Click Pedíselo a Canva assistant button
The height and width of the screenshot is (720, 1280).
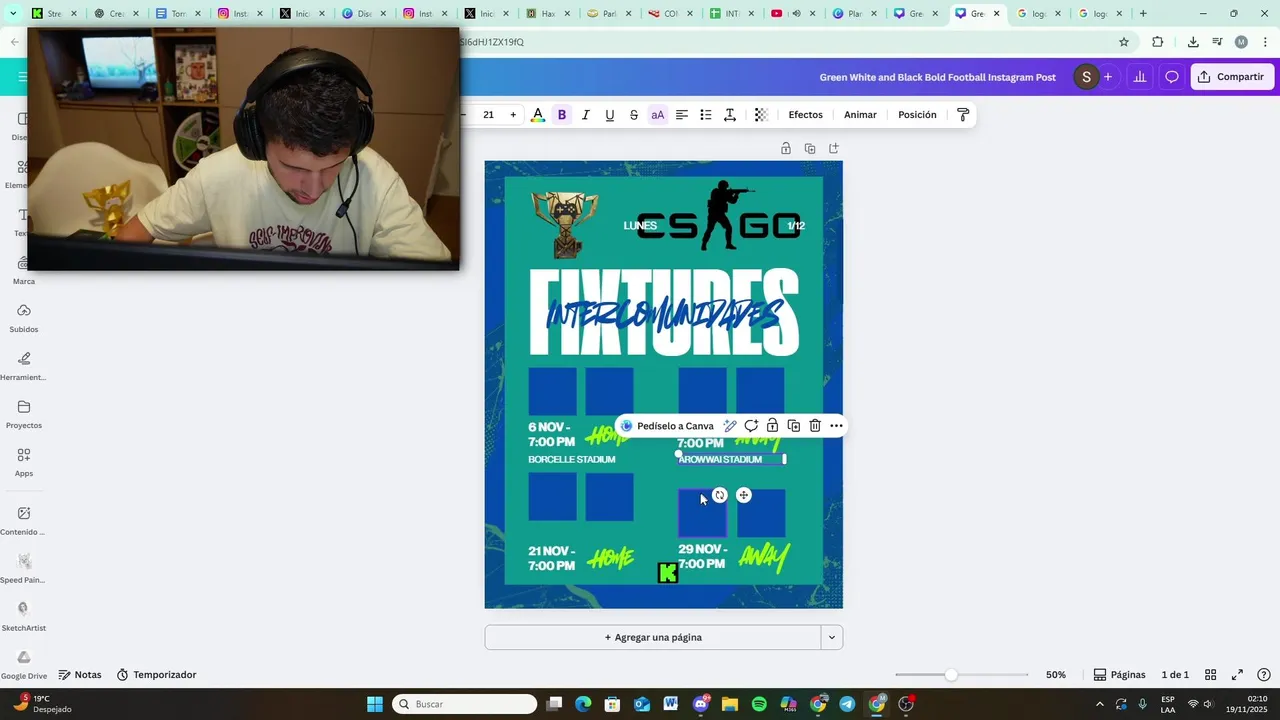[x=667, y=426]
